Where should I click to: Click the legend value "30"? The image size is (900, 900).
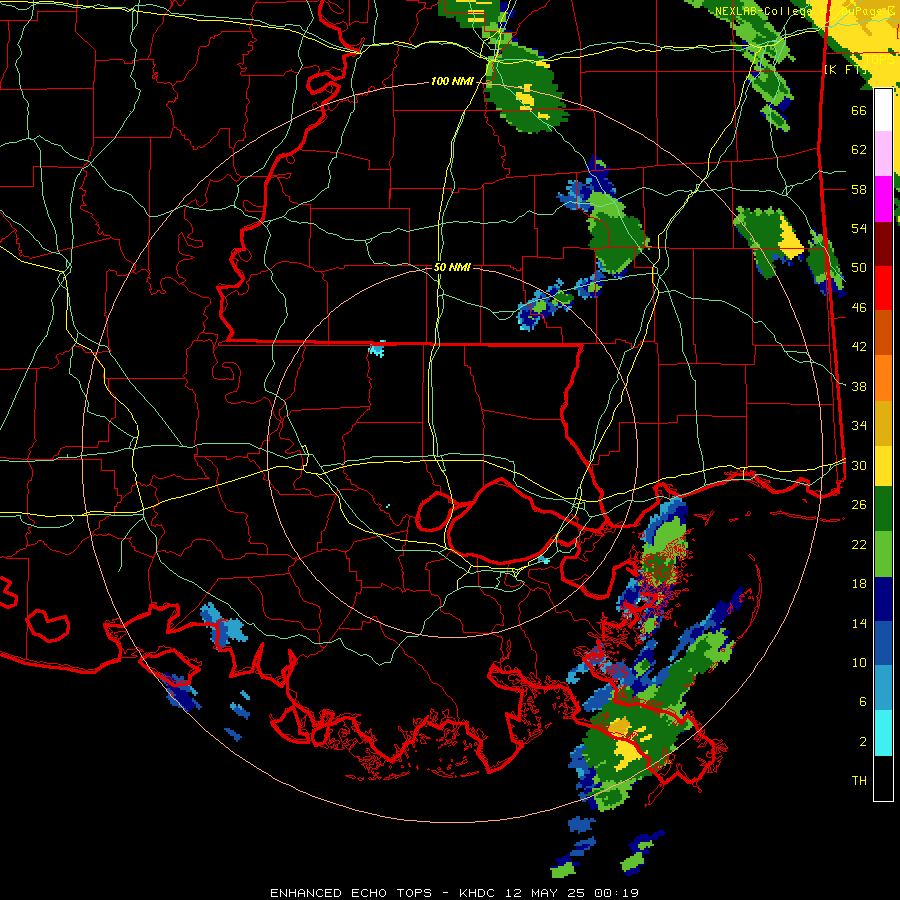point(859,465)
